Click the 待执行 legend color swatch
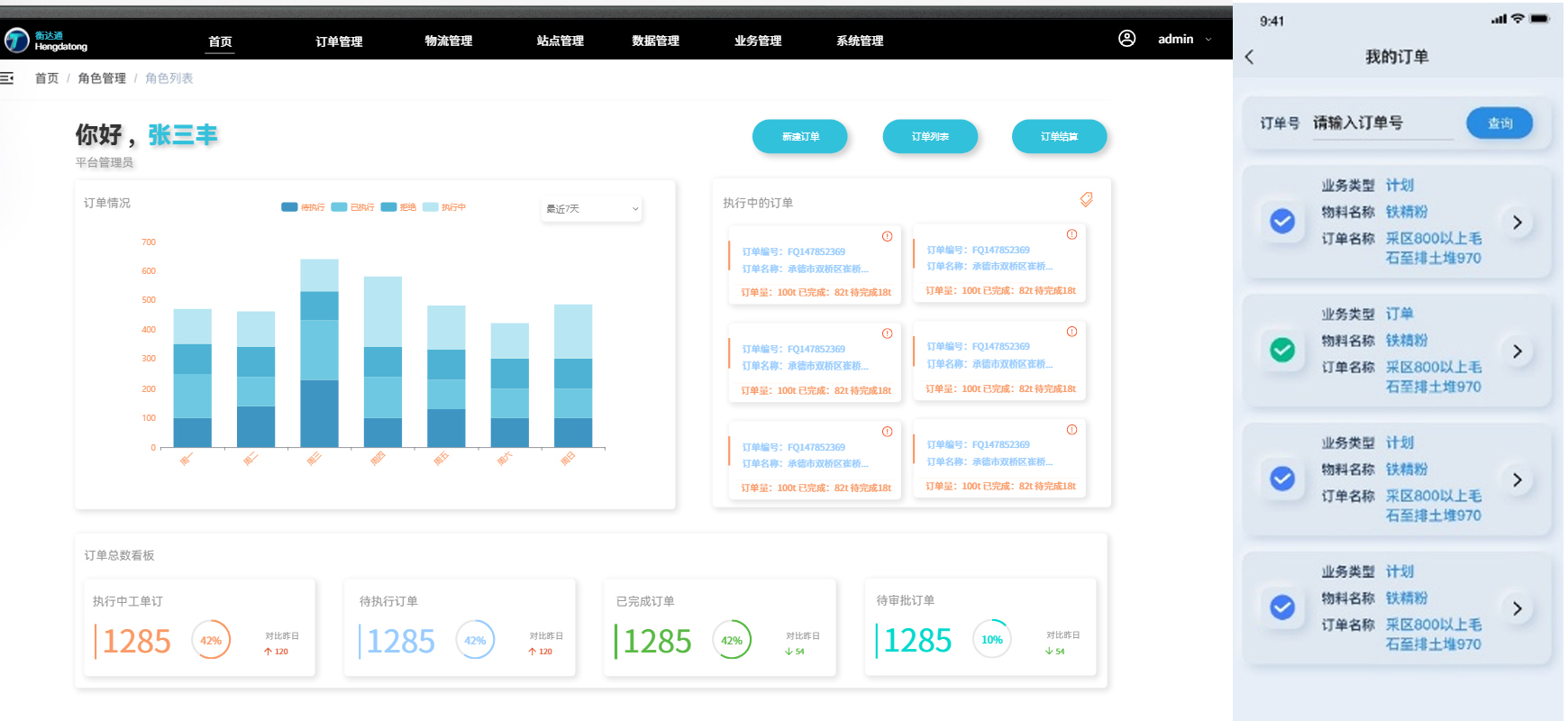 289,207
